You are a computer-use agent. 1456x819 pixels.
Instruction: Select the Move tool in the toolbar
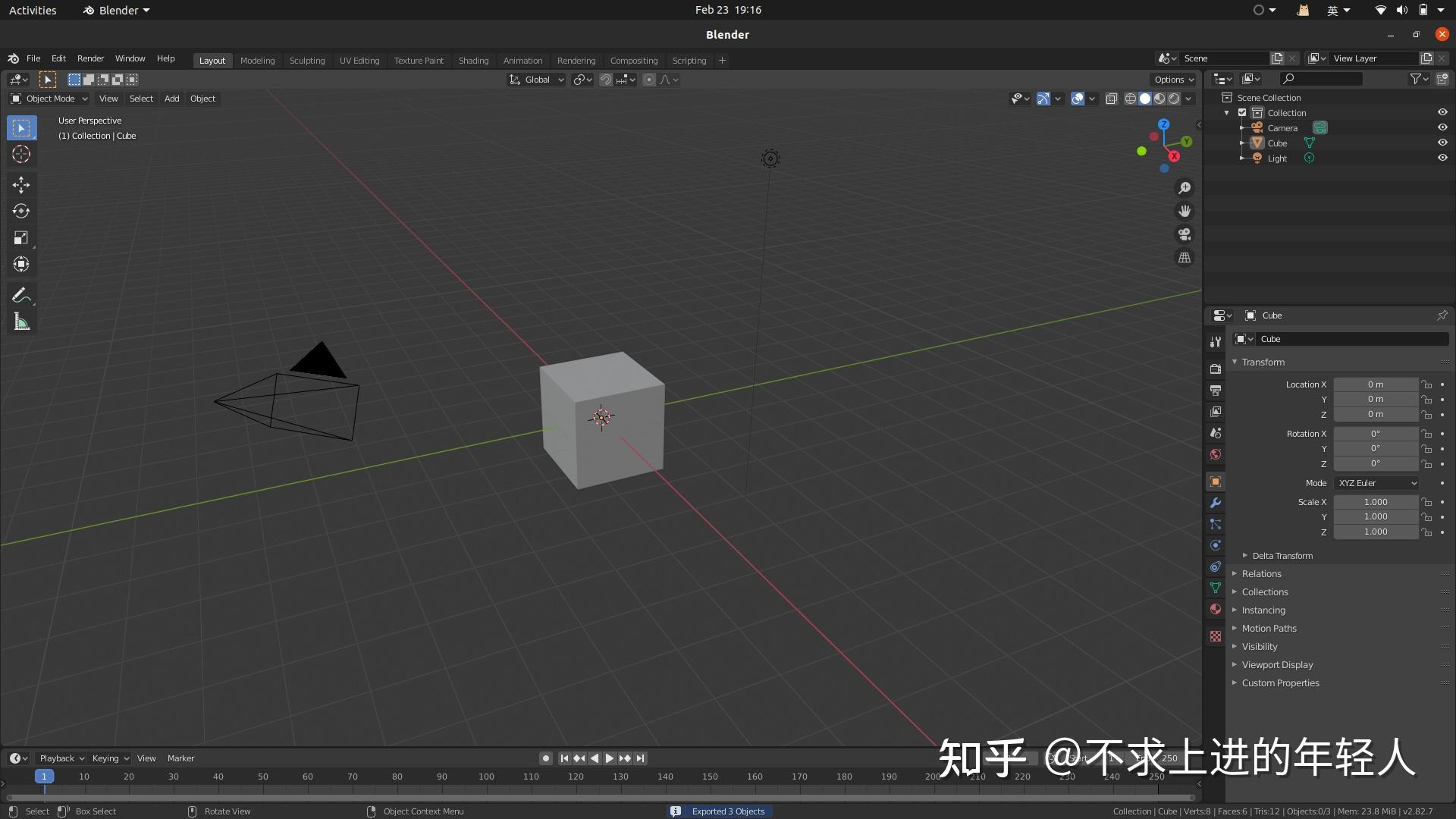pos(20,184)
